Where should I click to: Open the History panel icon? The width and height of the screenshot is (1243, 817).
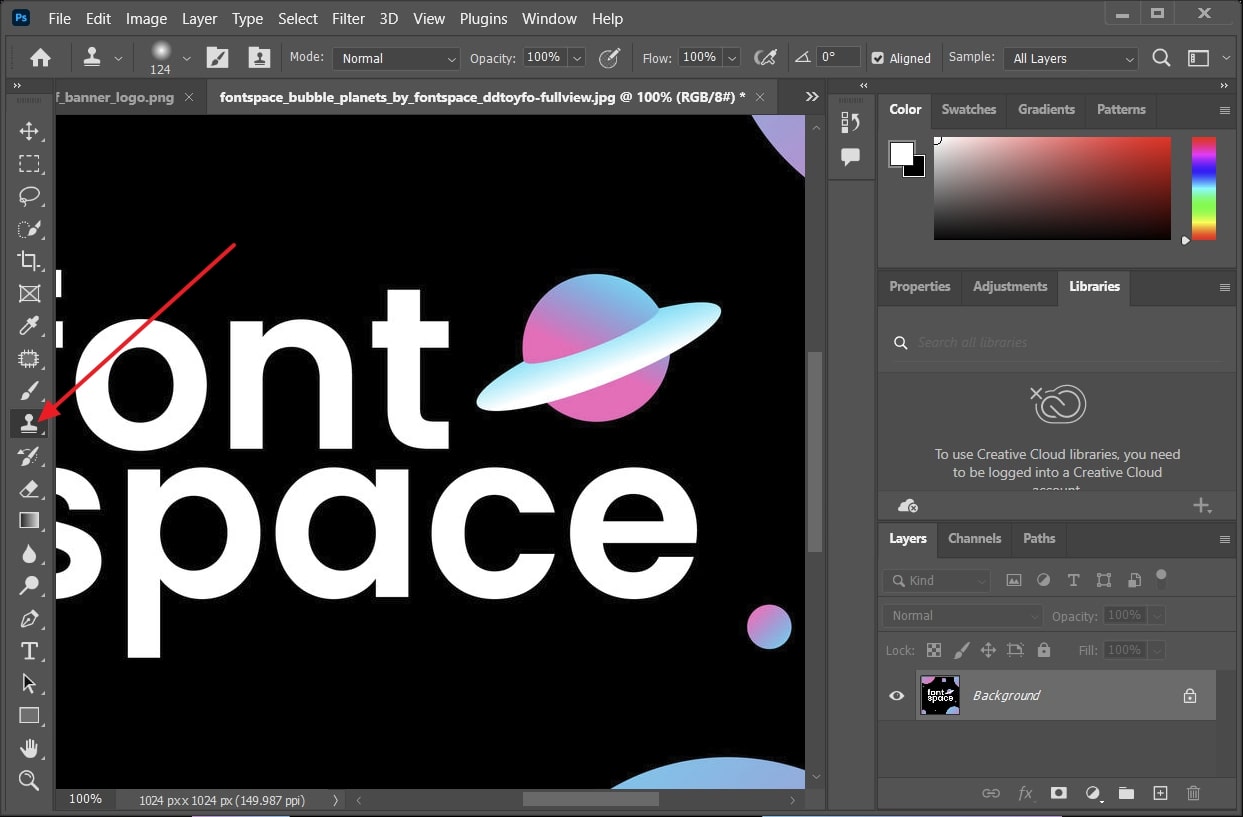click(x=851, y=122)
